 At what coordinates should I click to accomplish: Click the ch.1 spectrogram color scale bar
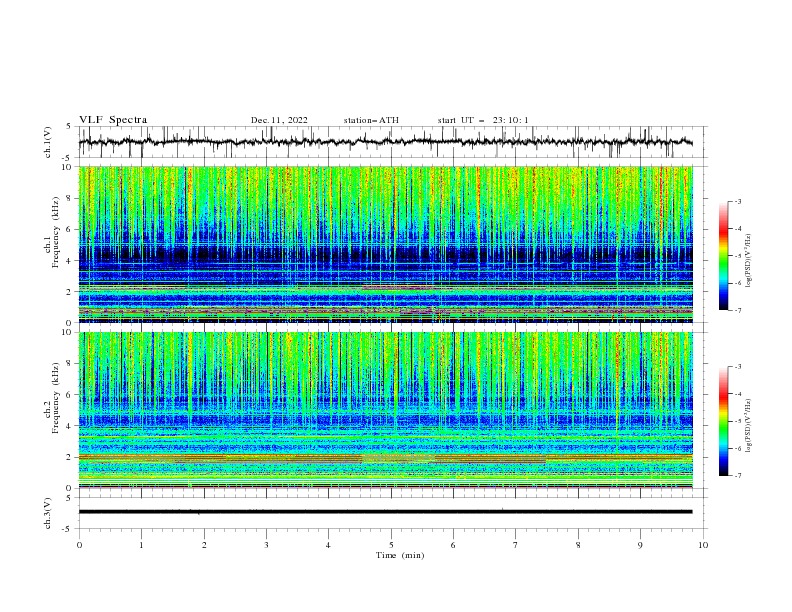tap(724, 255)
